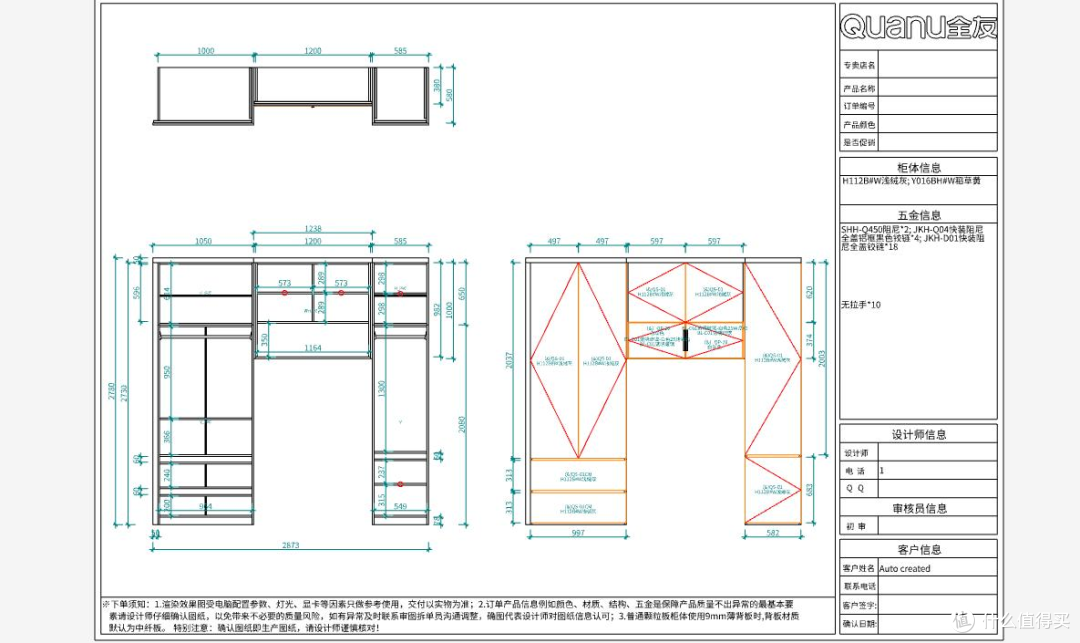The image size is (1080, 643).
Task: Click the 380 depth dimension in plan view
Action: tap(437, 85)
